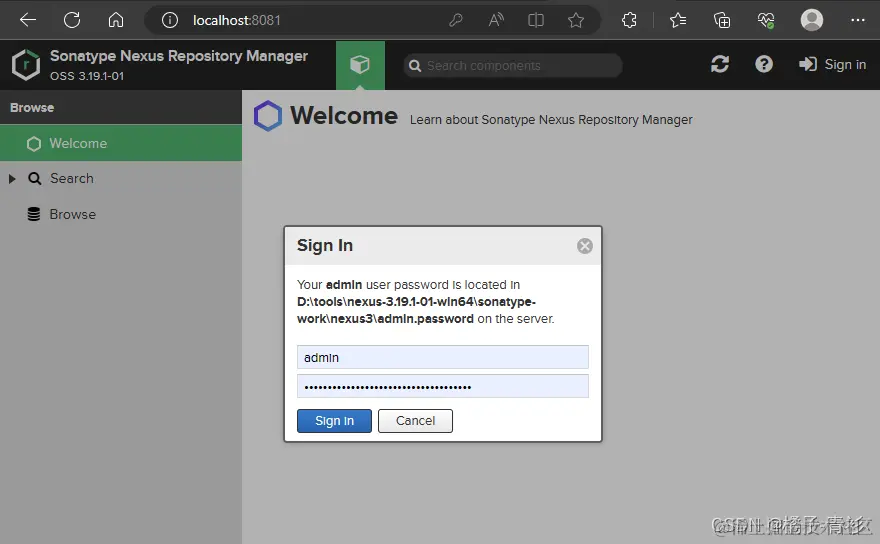
Task: Click the Nexus Repository Manager logo
Action: tap(26, 65)
